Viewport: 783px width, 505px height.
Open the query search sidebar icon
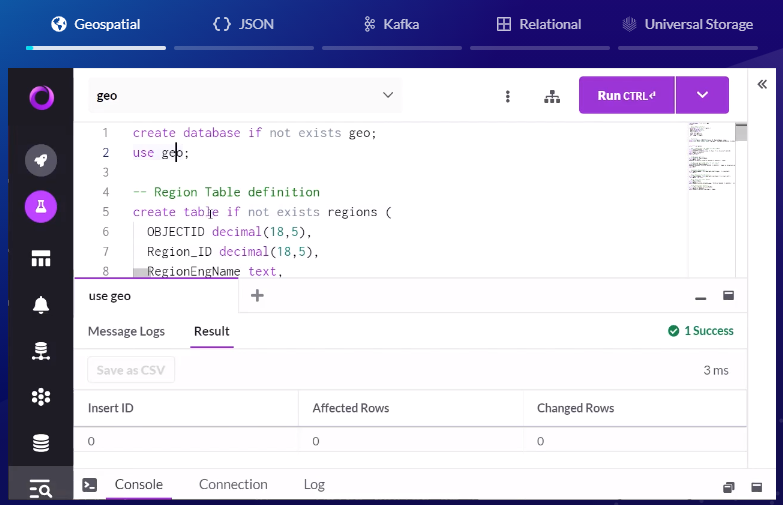(x=41, y=489)
